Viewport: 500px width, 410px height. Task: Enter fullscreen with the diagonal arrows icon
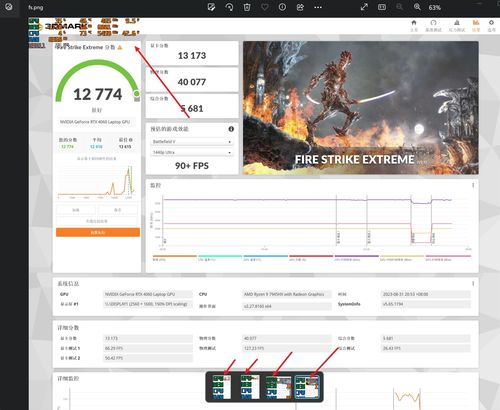pos(364,7)
